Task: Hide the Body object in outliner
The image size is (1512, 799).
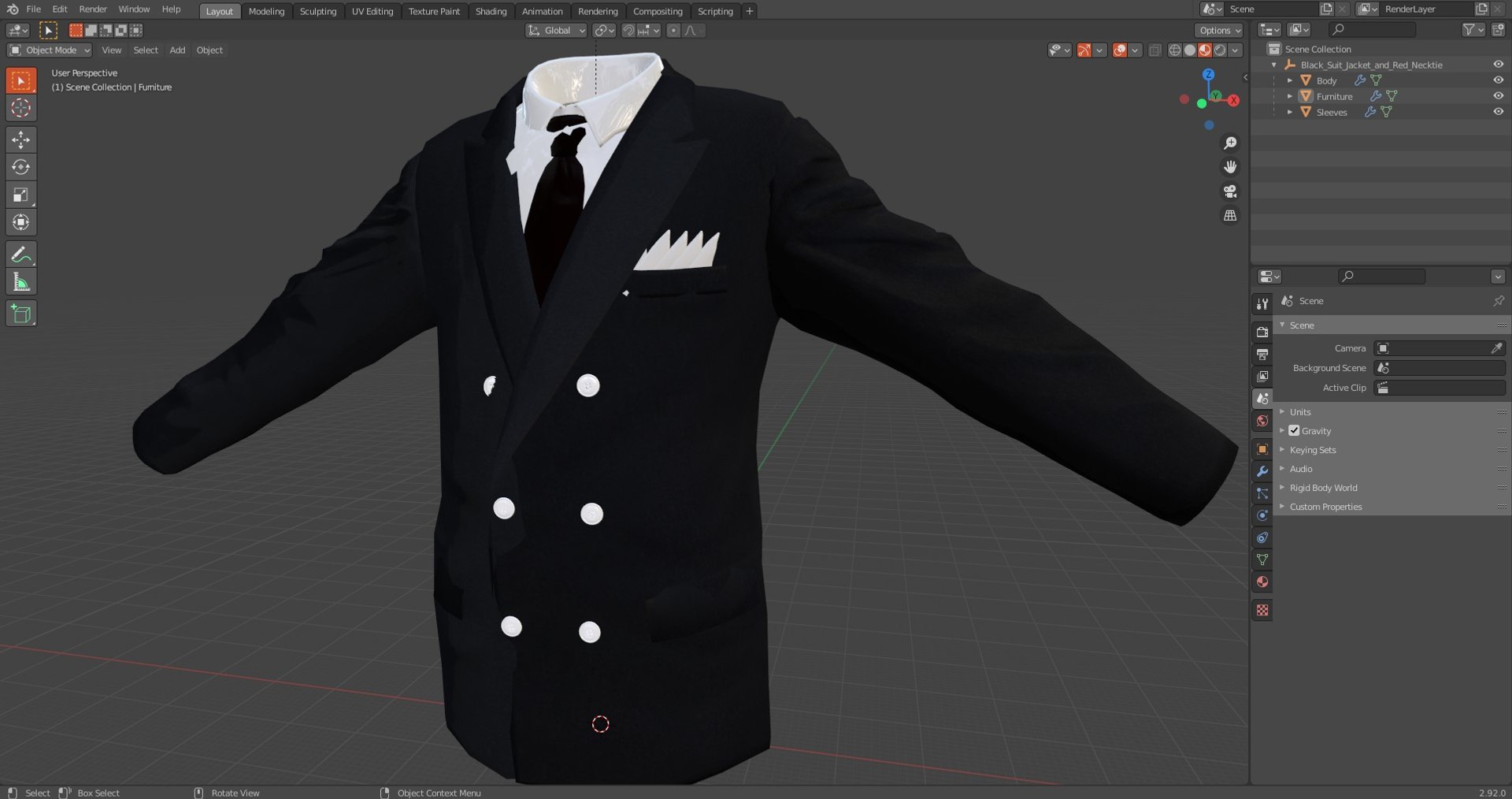Action: tap(1498, 80)
